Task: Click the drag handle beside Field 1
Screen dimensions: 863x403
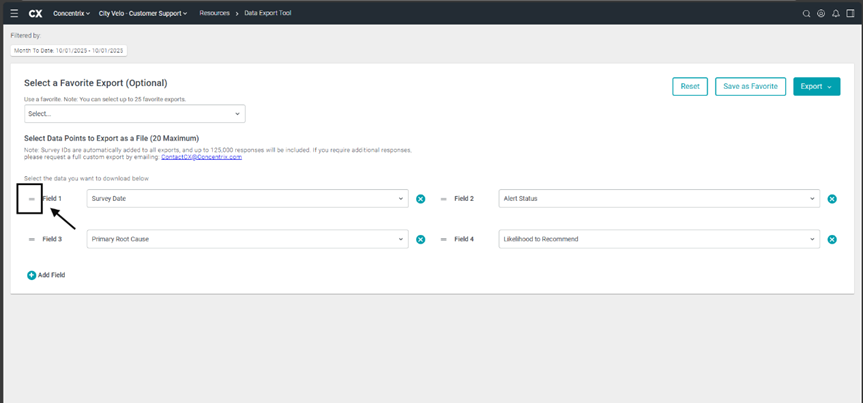Action: click(31, 199)
